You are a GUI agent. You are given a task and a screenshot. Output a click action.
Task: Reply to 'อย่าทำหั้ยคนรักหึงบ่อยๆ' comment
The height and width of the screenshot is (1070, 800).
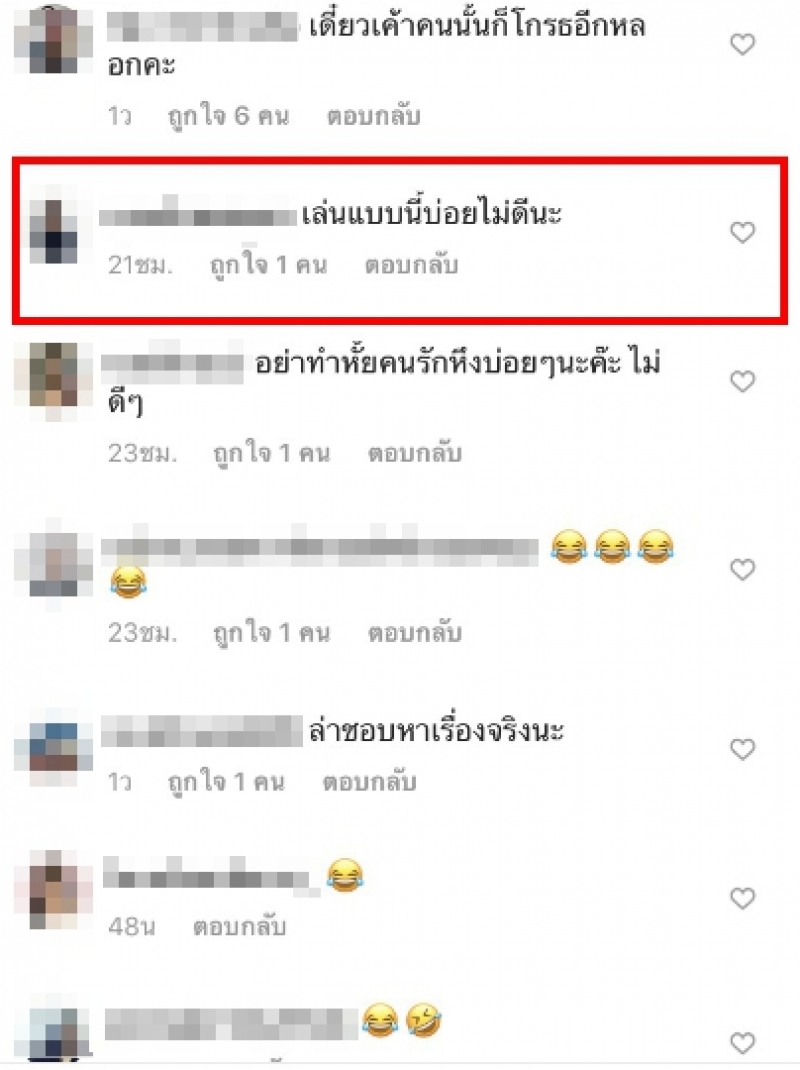(x=414, y=453)
